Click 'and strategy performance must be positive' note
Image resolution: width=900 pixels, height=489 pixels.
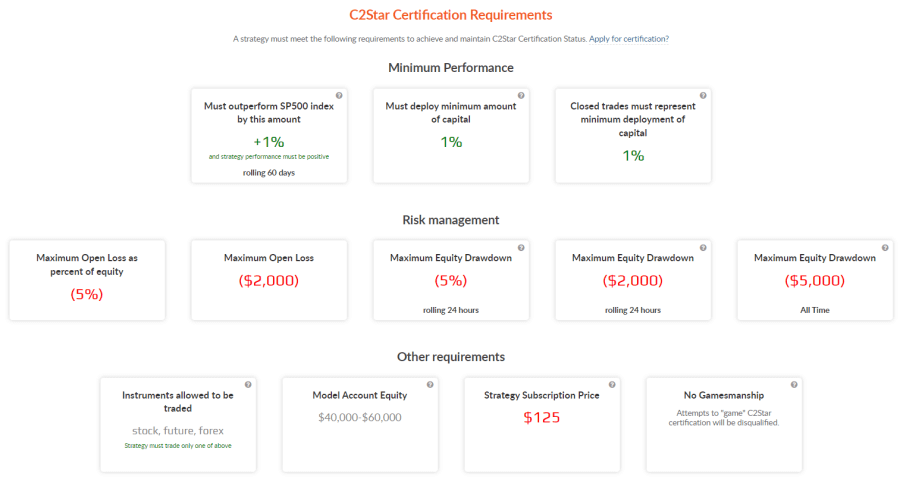pyautogui.click(x=269, y=157)
